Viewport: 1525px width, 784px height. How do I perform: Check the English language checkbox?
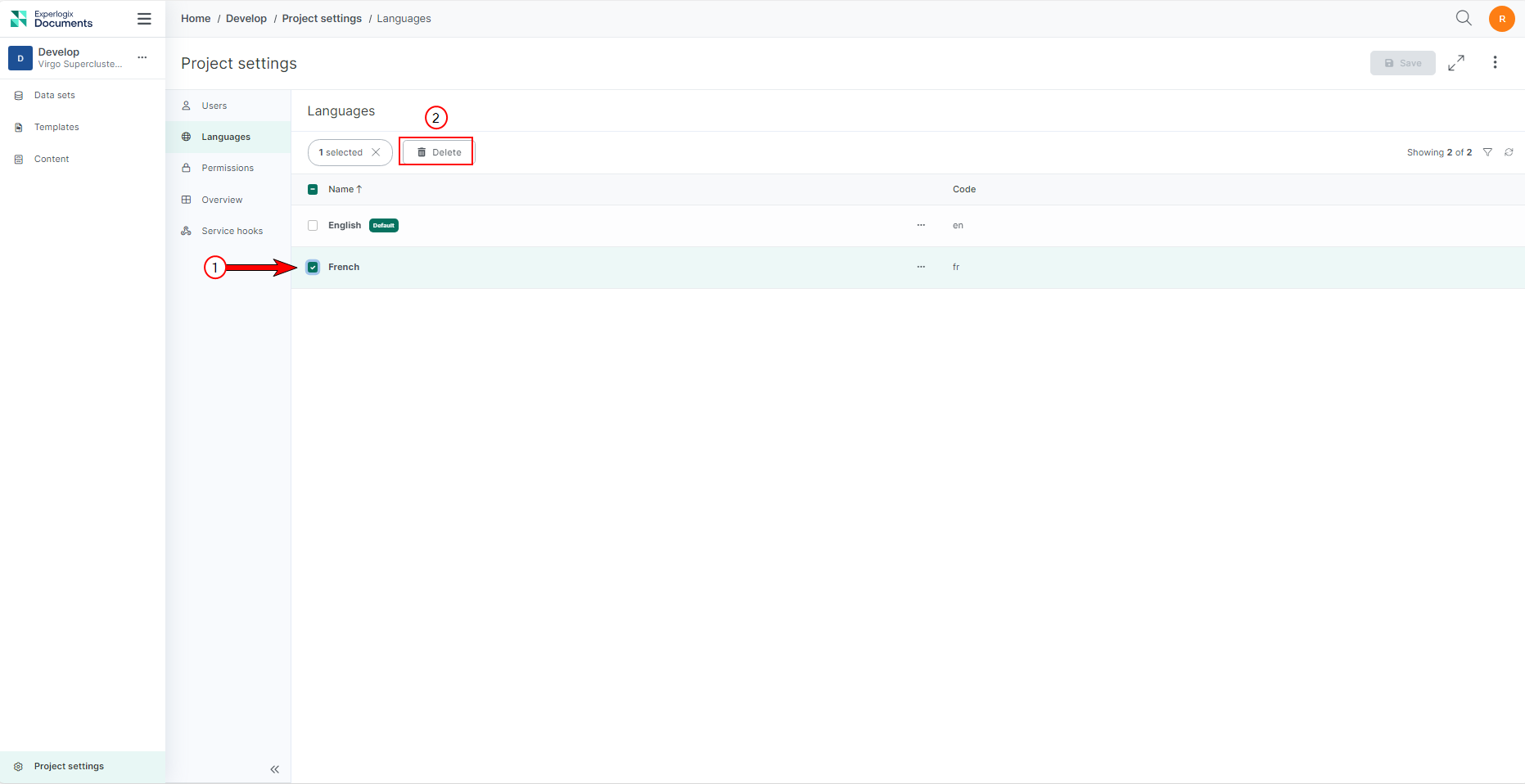(x=313, y=226)
